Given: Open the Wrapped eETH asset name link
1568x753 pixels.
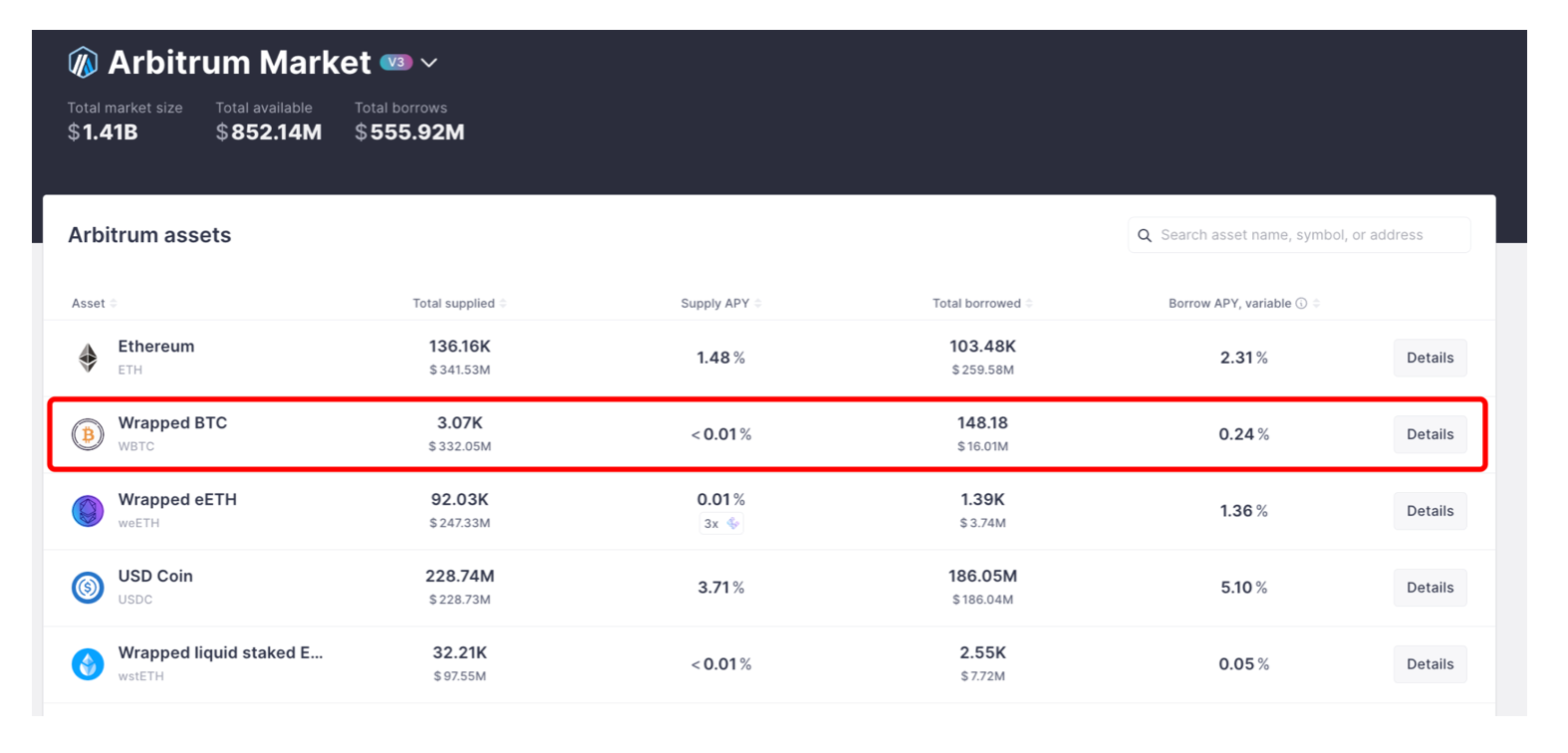Looking at the screenshot, I should (177, 500).
